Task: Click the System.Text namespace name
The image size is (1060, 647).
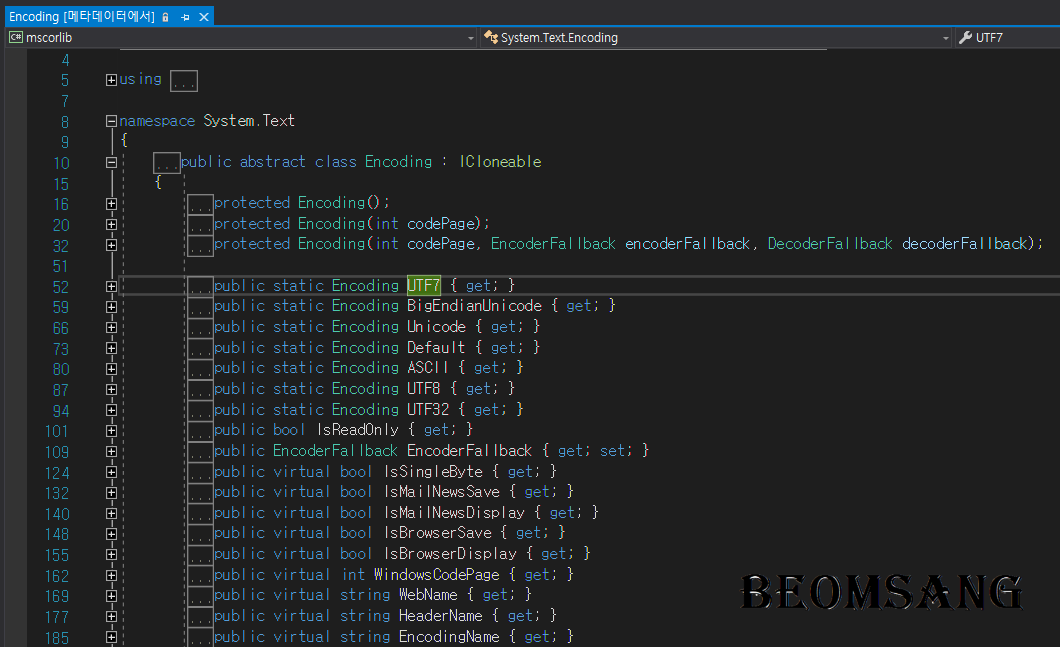Action: [249, 120]
